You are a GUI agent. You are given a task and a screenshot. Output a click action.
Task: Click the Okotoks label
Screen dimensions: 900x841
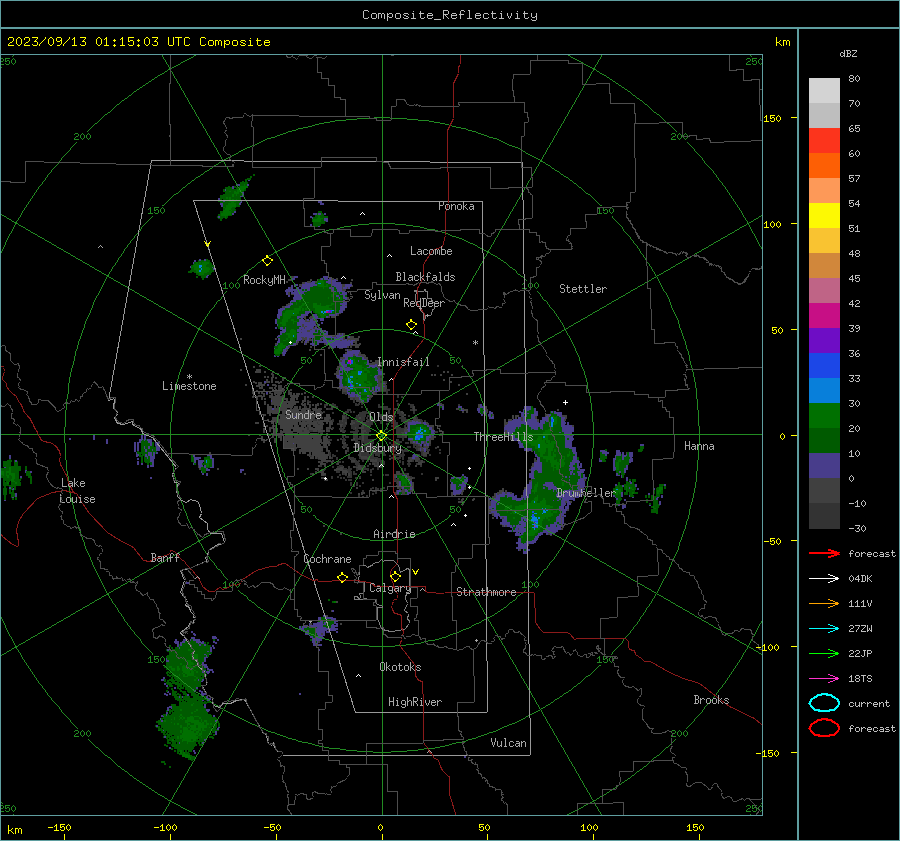coord(400,667)
